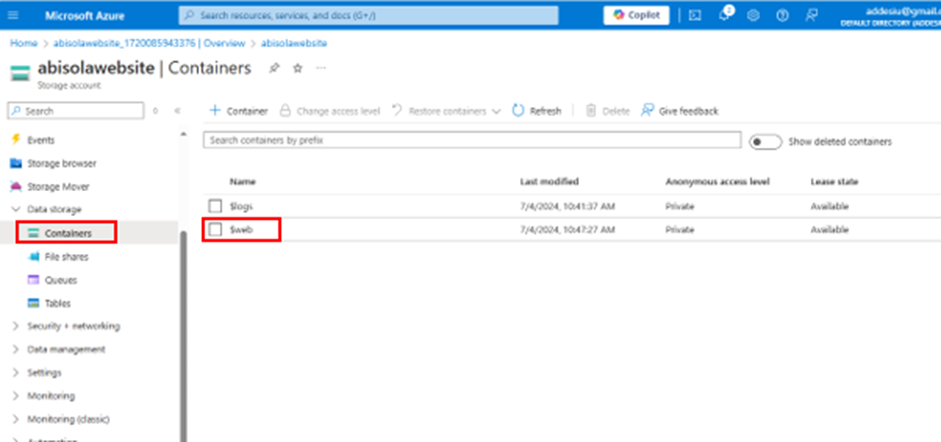
Task: Open the Help question mark icon
Action: [782, 16]
